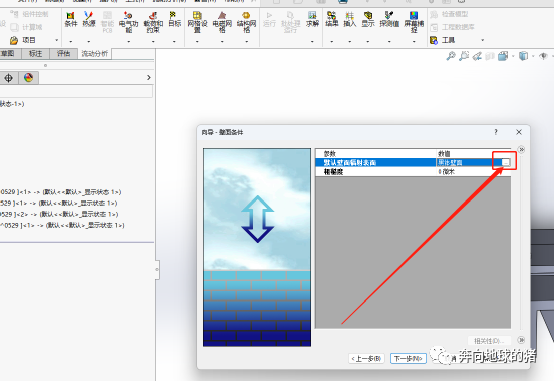
Task: Open dropdown arrow under 网格设置
Action: point(197,42)
